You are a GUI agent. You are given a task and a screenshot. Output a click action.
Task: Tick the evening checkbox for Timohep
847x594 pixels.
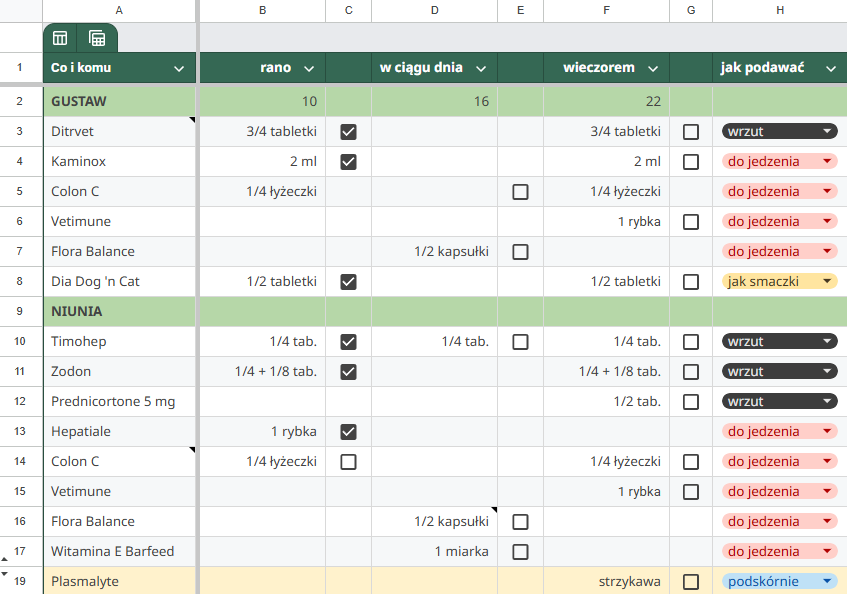(x=691, y=342)
